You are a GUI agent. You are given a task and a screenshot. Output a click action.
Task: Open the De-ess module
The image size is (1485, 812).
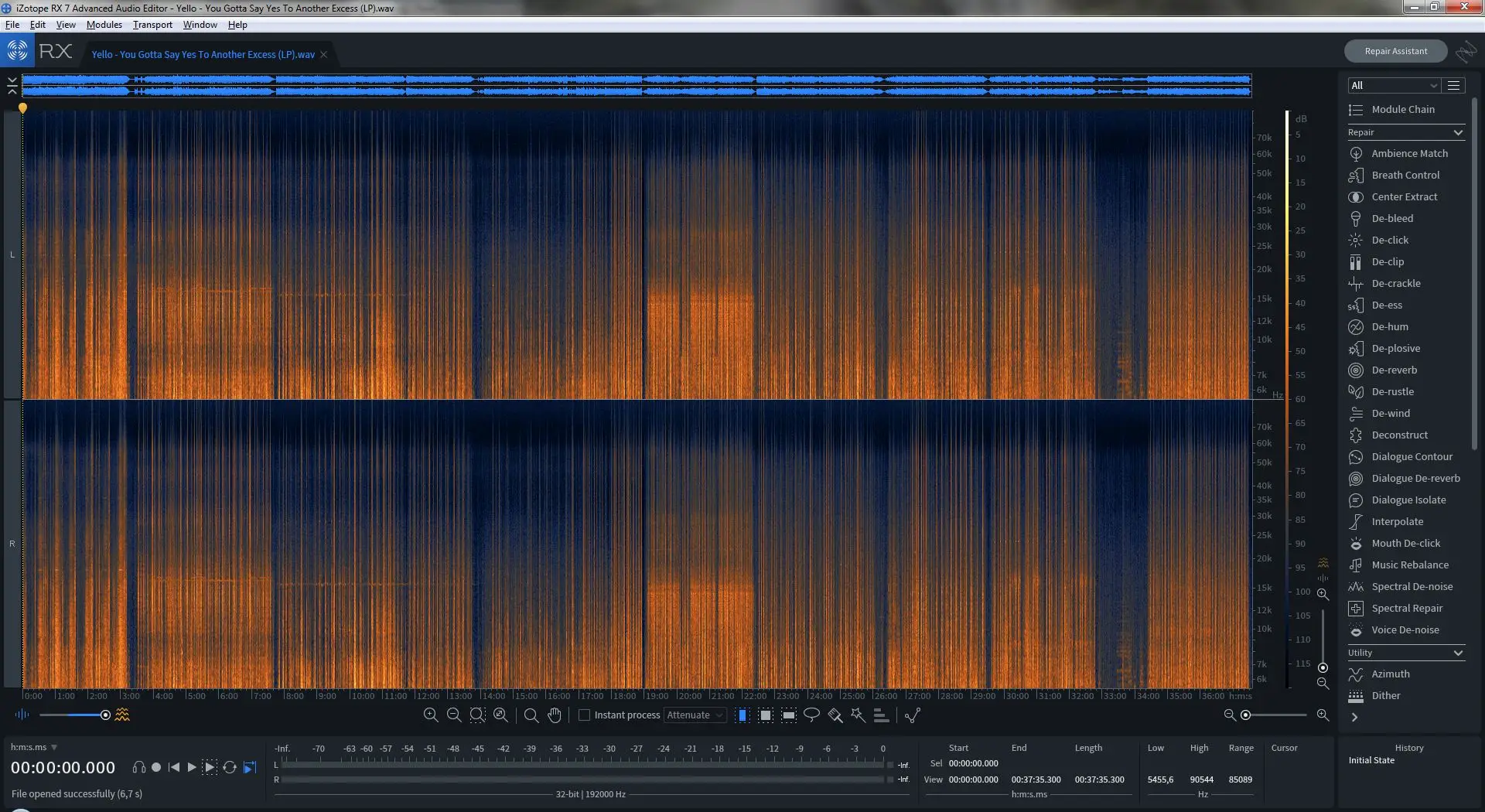1376,305
